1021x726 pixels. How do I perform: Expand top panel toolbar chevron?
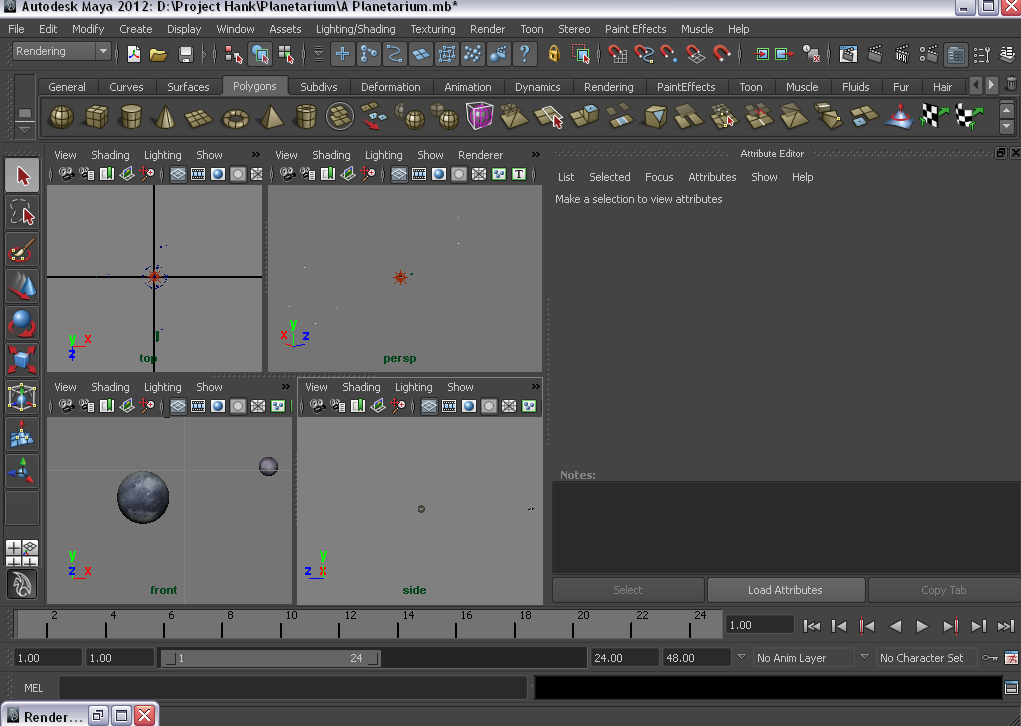pos(255,155)
